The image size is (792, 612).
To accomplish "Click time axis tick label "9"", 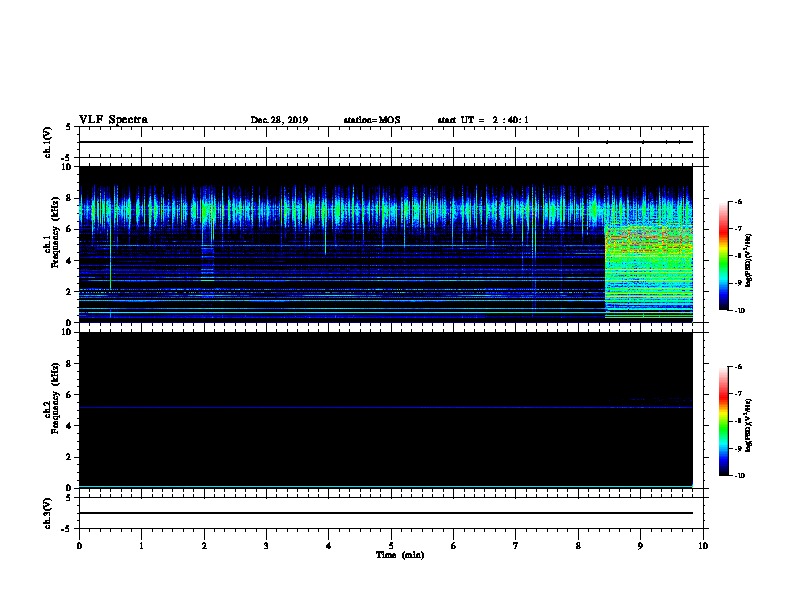I will coord(640,546).
